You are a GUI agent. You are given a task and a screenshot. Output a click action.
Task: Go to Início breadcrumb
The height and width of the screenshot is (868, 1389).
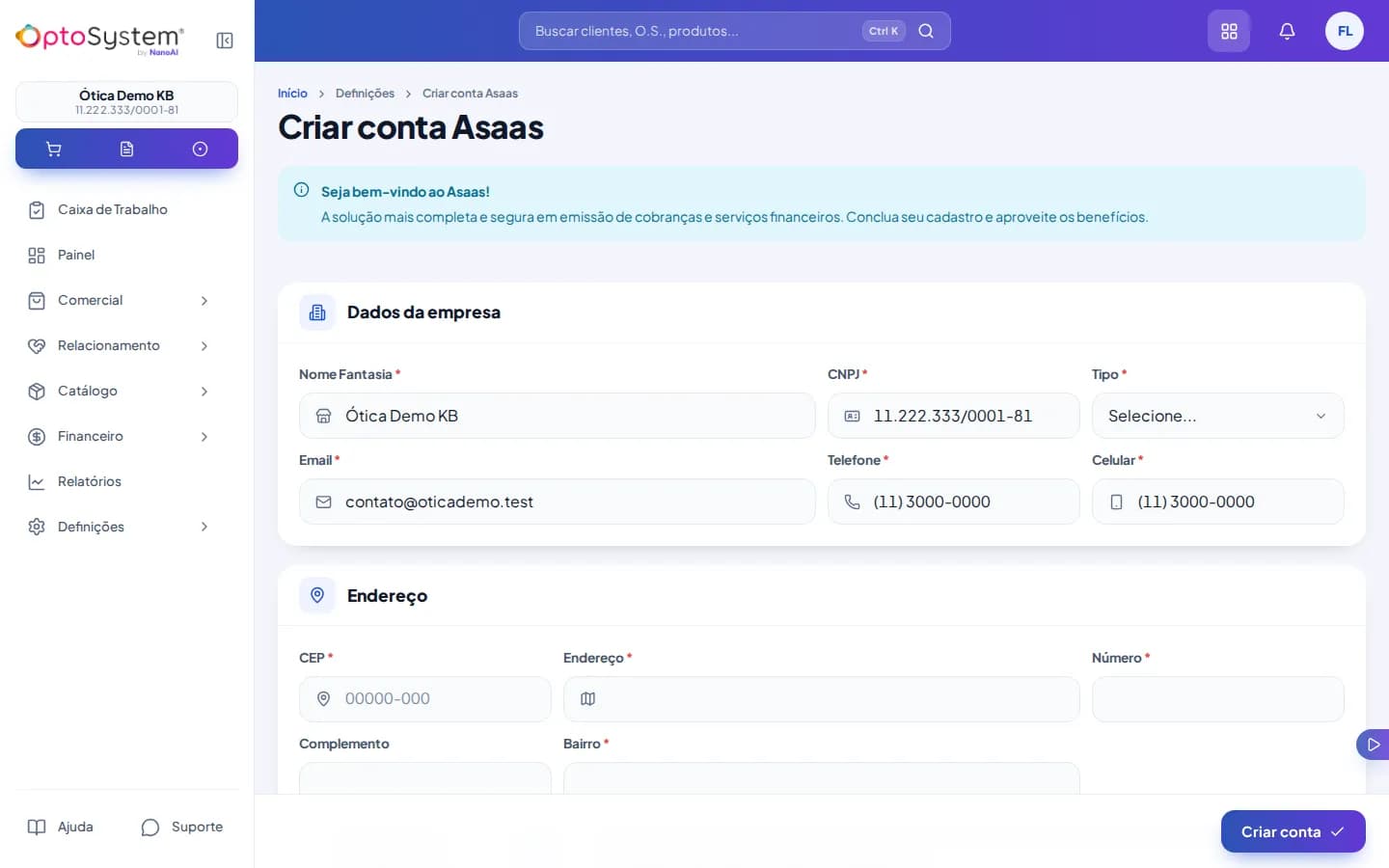click(292, 94)
